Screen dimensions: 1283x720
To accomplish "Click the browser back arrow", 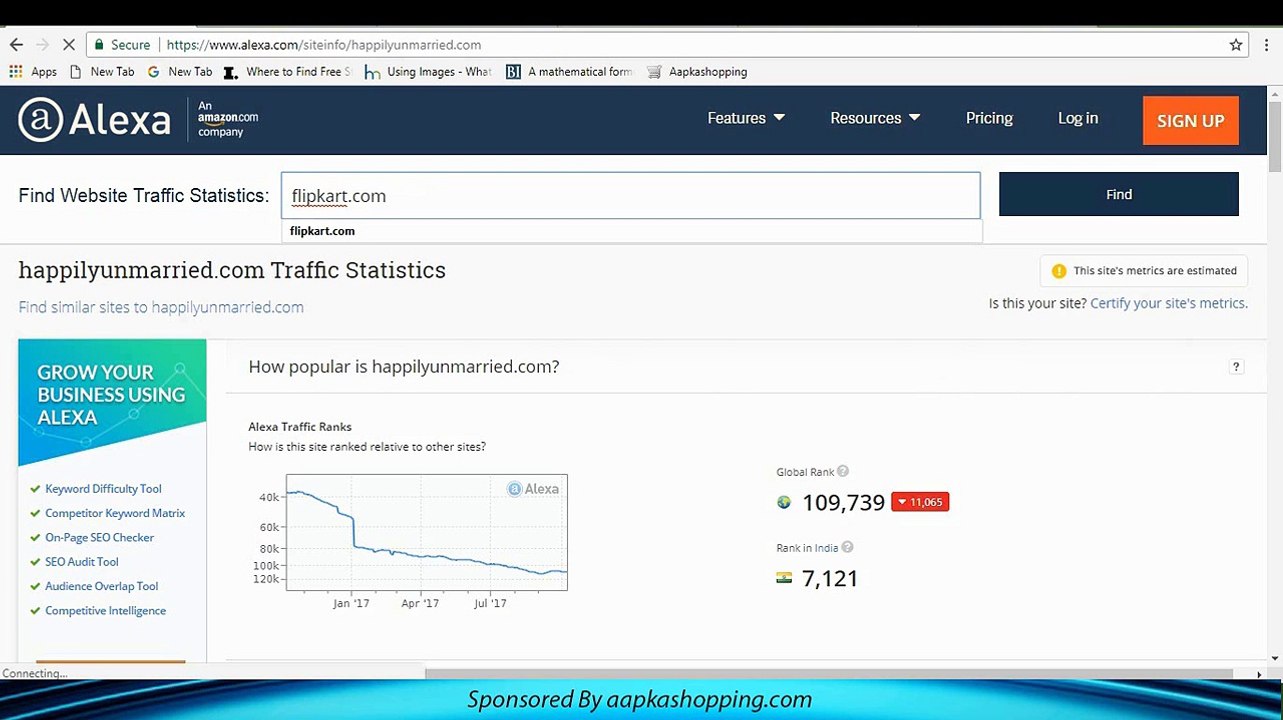I will coord(16,45).
